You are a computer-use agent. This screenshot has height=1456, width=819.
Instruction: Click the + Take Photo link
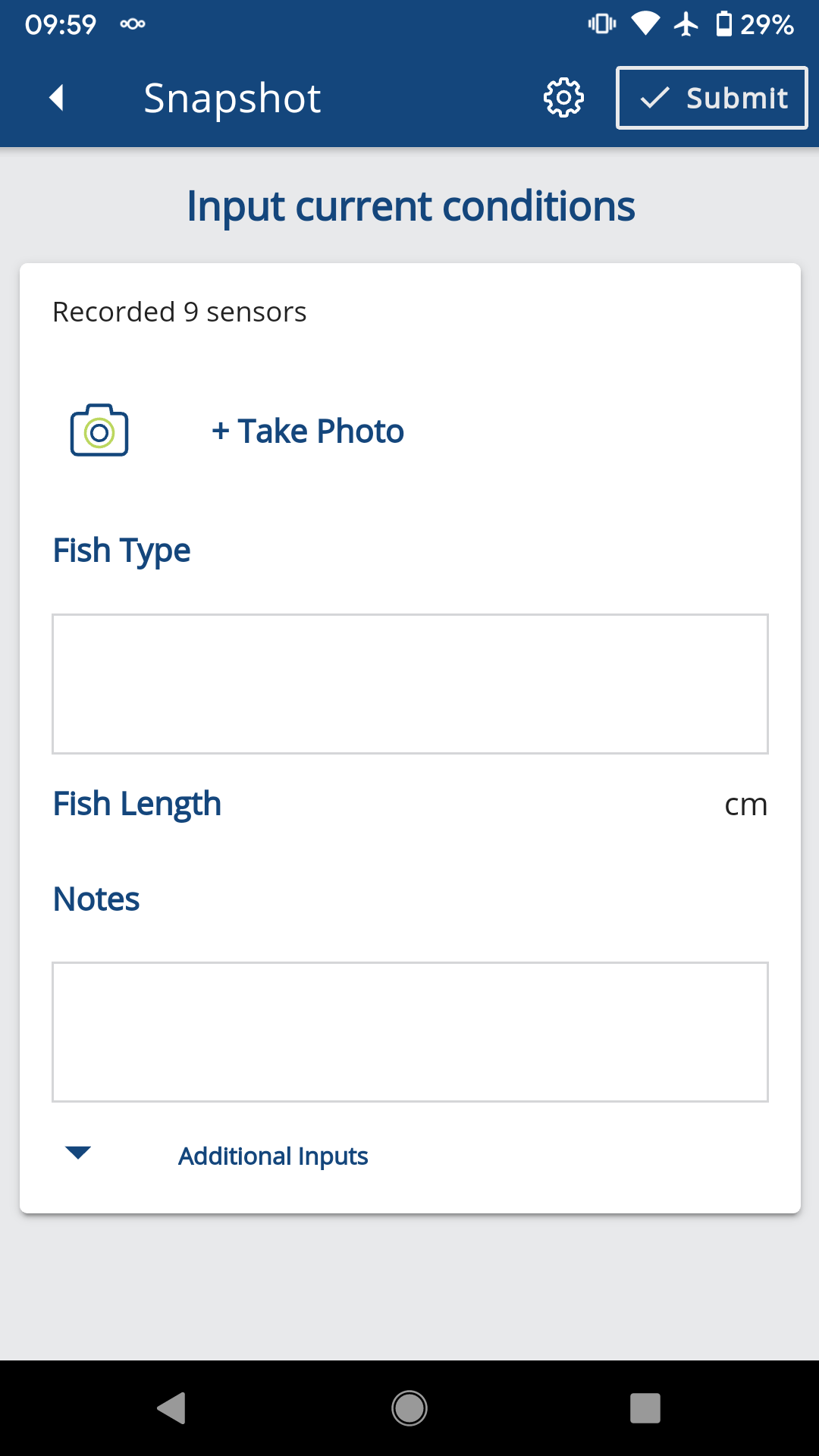308,431
